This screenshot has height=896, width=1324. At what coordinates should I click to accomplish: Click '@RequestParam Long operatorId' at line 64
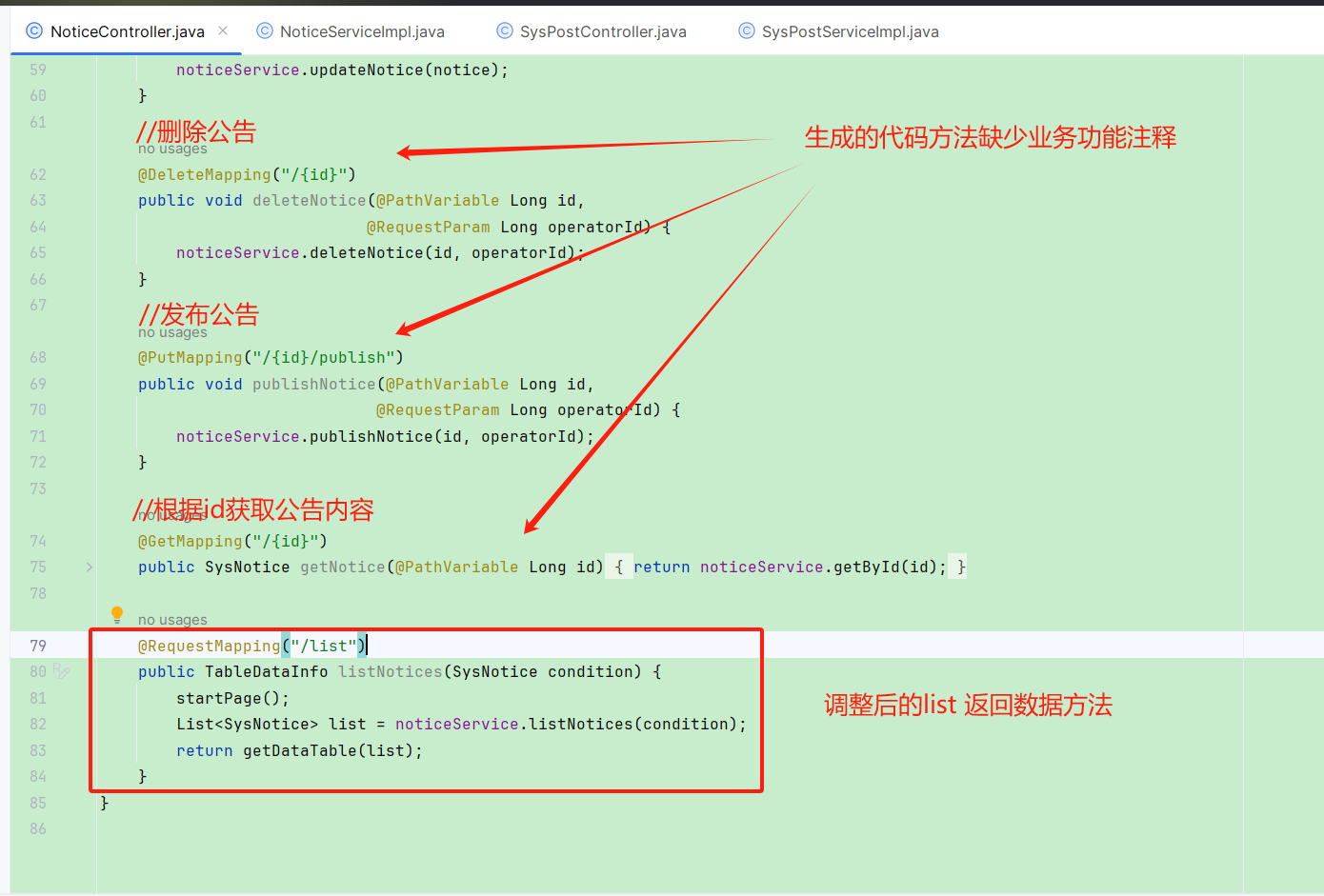point(505,227)
